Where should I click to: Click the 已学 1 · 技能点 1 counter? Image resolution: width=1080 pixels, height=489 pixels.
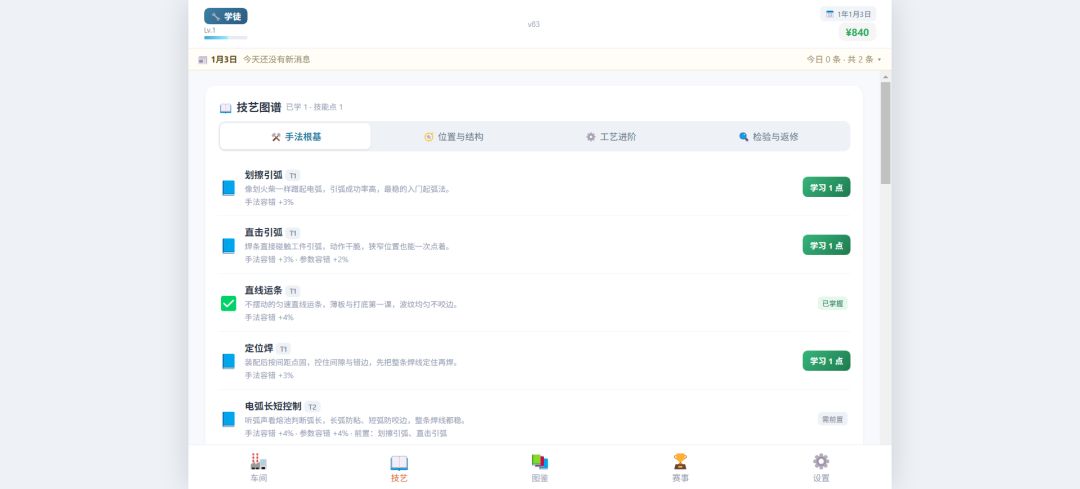[x=314, y=107]
